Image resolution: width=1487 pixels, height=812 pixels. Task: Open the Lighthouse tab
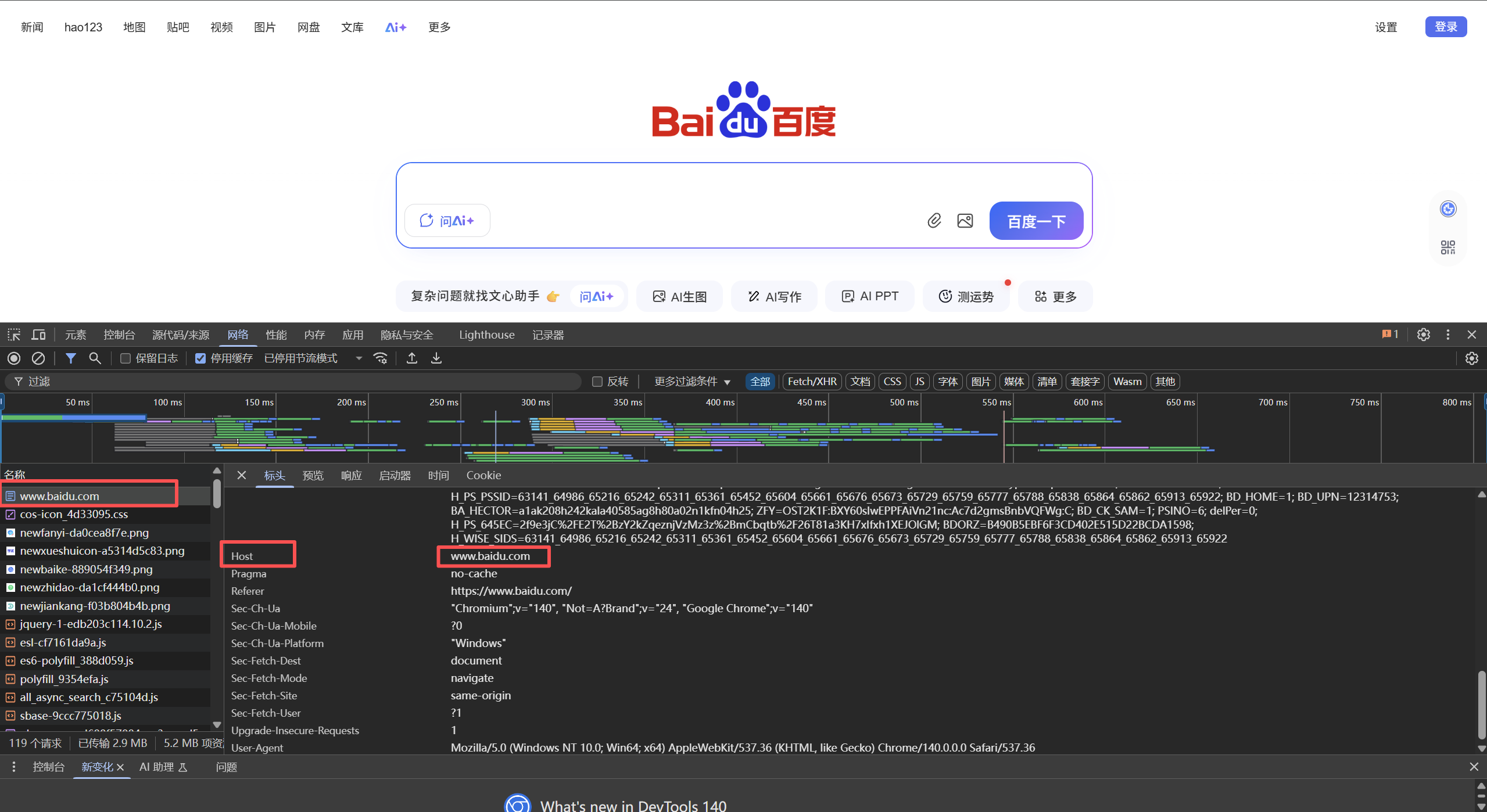coord(487,335)
